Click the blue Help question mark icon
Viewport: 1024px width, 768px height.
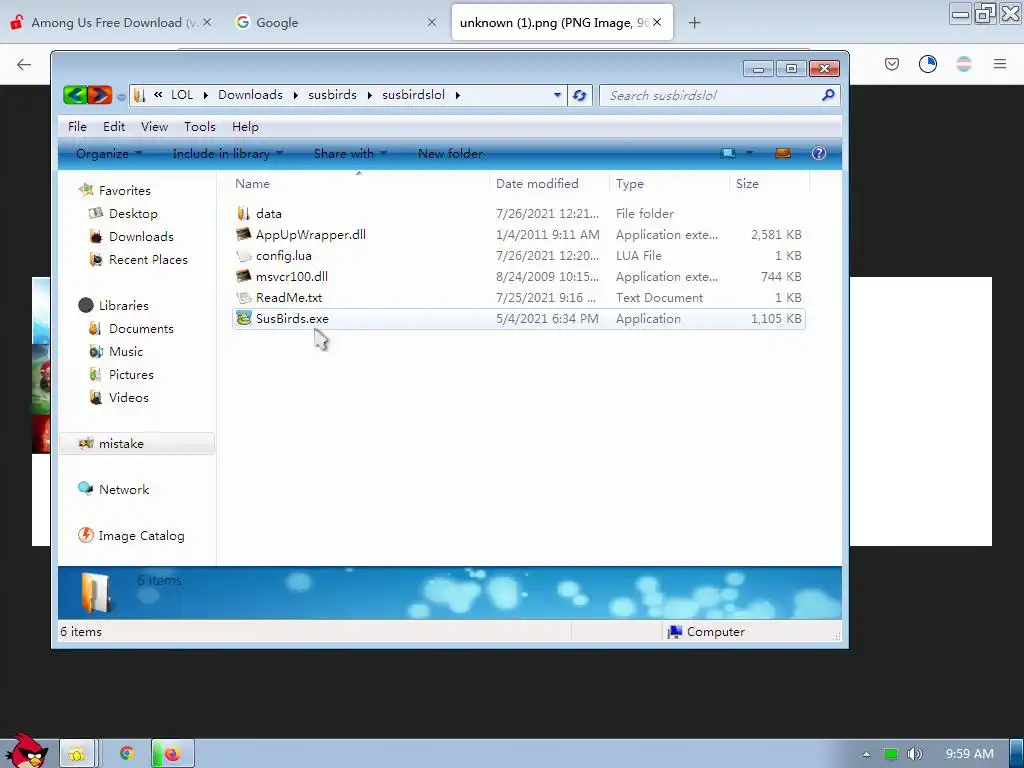tap(819, 153)
